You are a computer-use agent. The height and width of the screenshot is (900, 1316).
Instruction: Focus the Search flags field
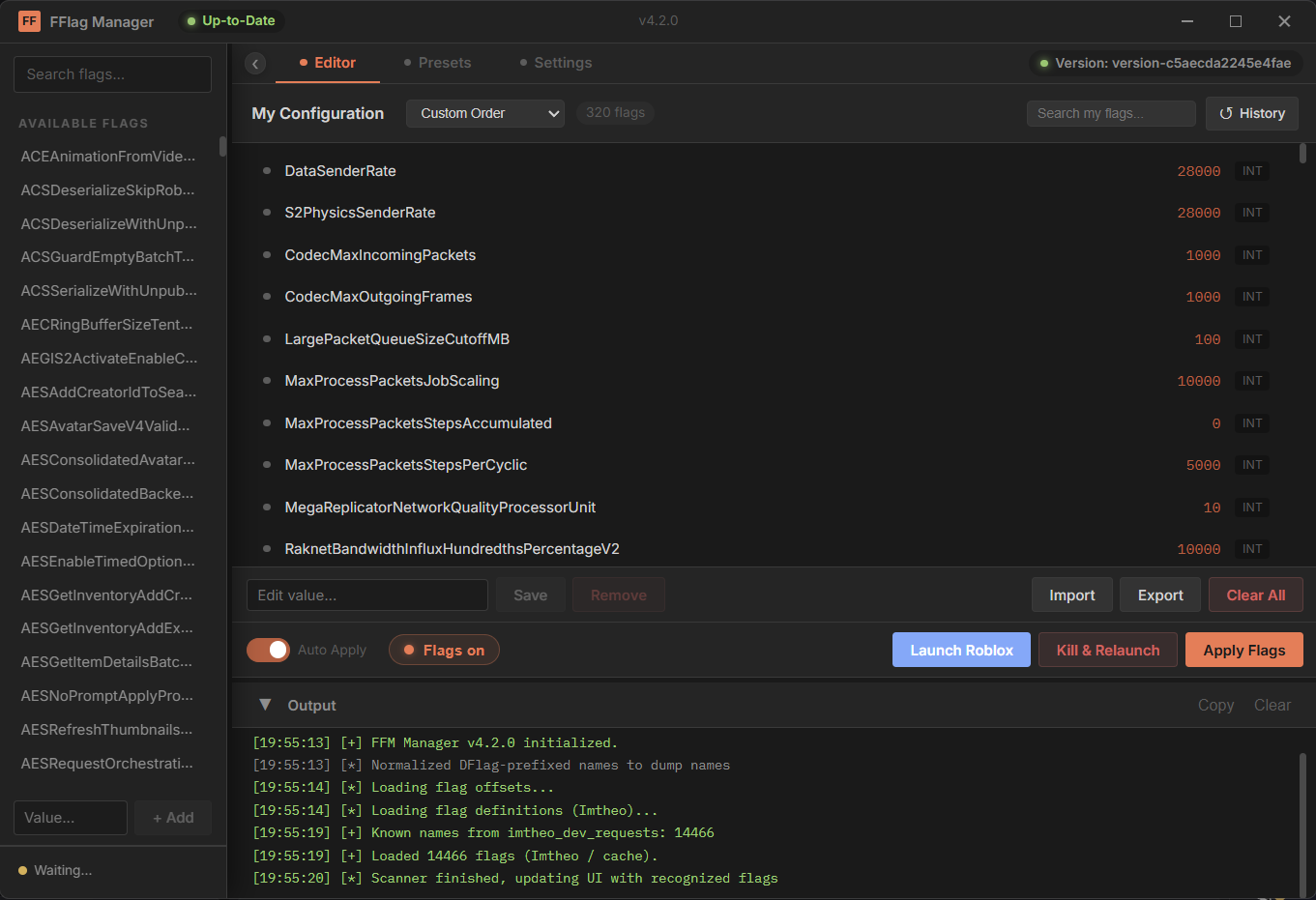(x=112, y=74)
